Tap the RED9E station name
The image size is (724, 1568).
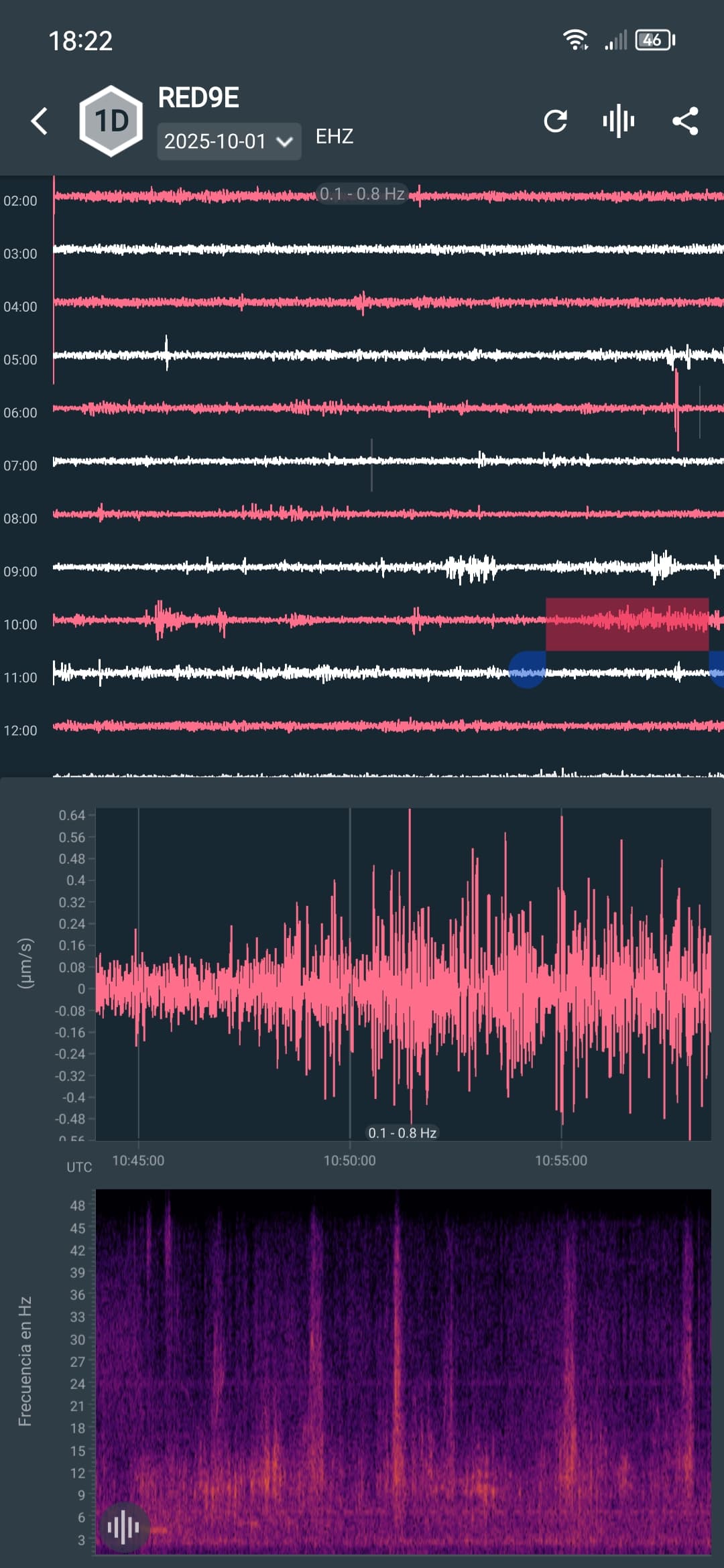(x=198, y=98)
